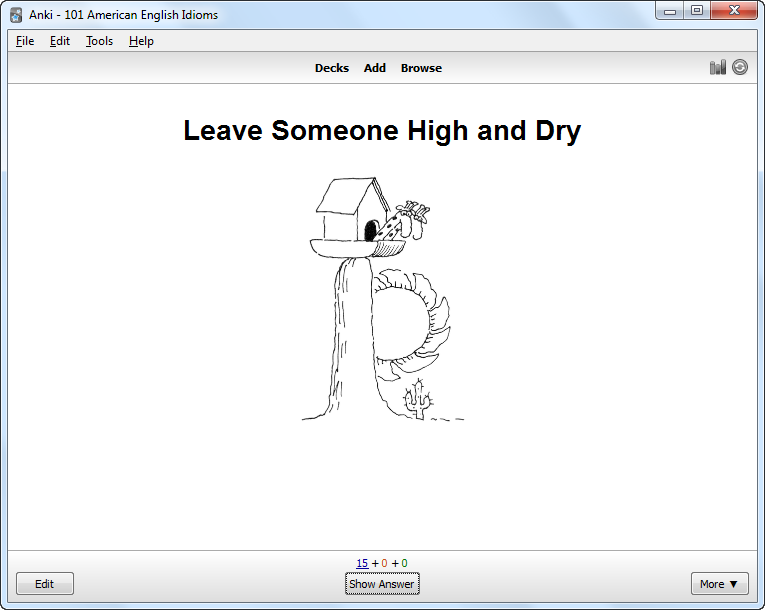Screen dimensions: 765x610
Task: Click the green review count 0
Action: click(x=404, y=563)
